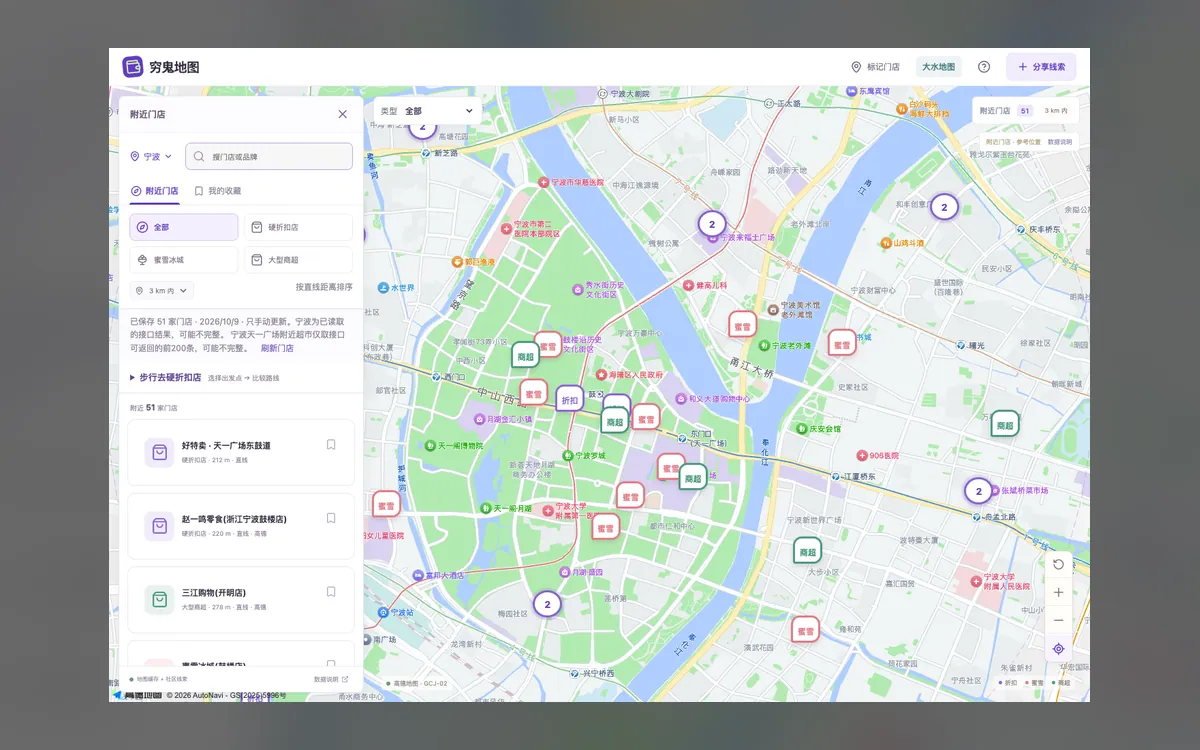
Task: Click the green bag icon of 三江购物
Action: (x=160, y=599)
